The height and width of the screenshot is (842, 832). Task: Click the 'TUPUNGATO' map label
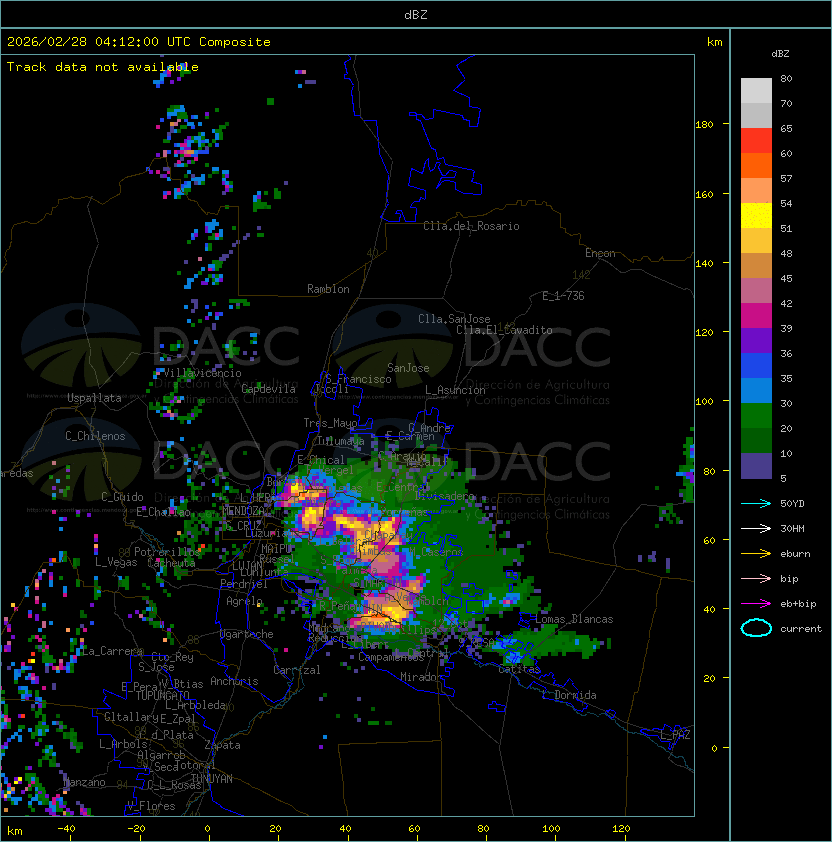point(163,696)
